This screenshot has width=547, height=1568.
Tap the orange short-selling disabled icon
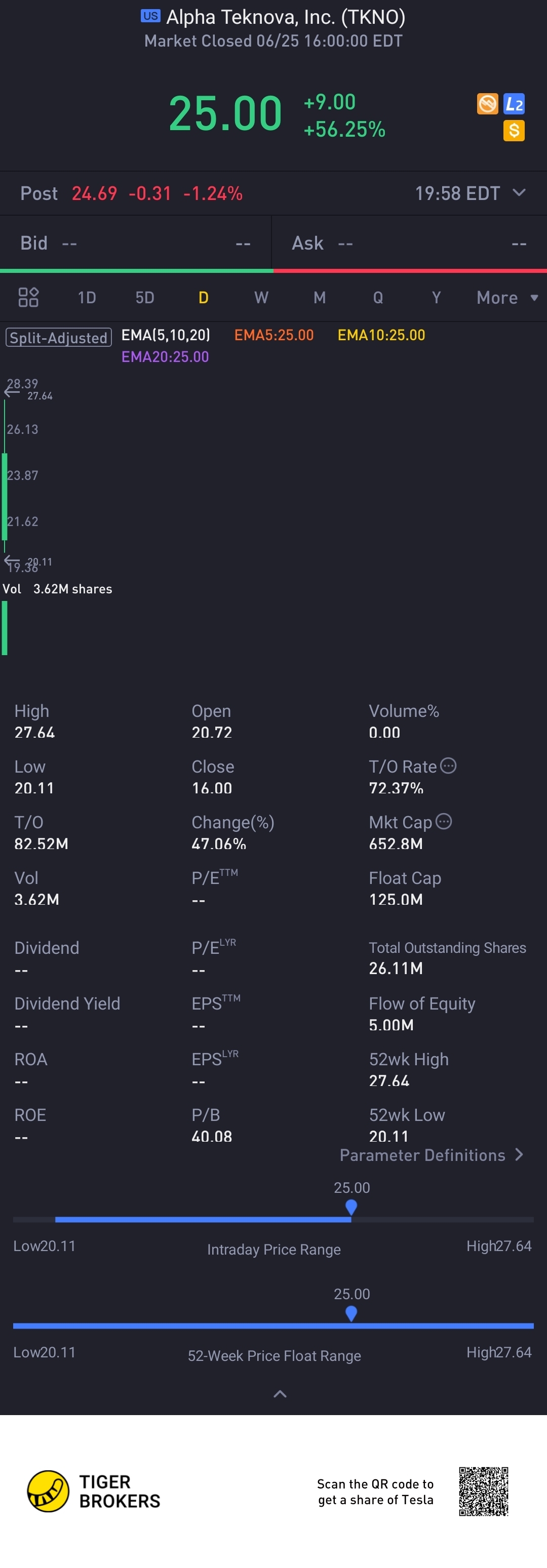click(x=487, y=104)
